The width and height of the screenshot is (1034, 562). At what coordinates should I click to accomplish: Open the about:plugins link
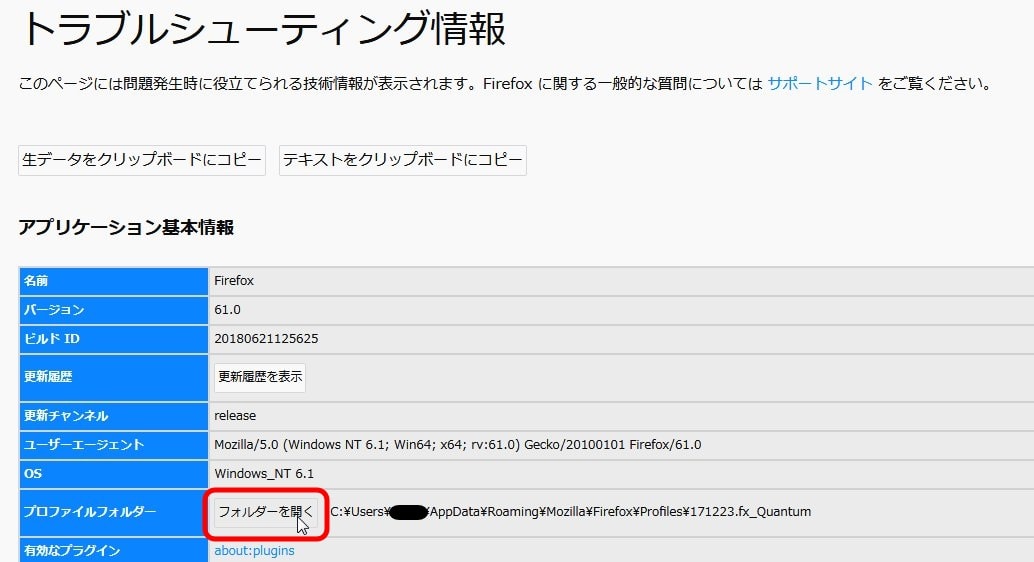(x=254, y=550)
